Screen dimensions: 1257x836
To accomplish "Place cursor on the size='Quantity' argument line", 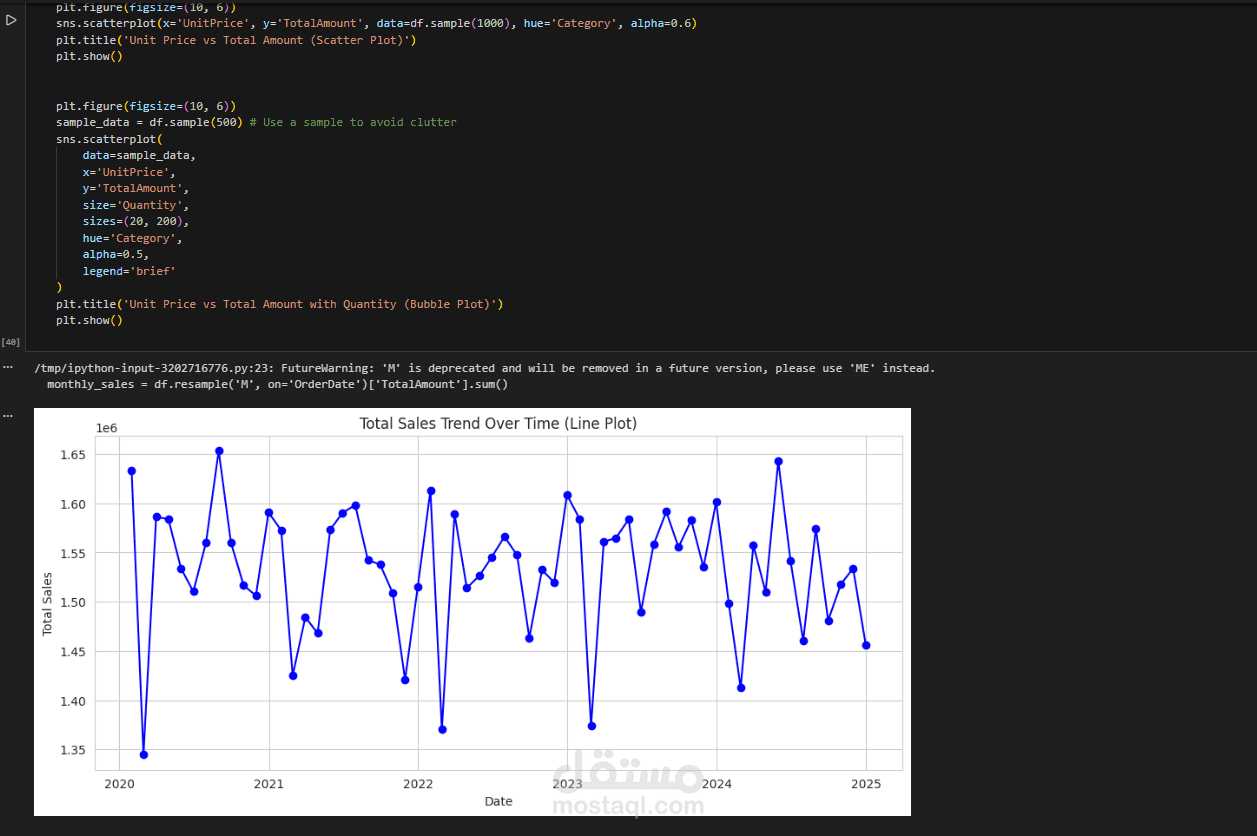I will tap(136, 205).
